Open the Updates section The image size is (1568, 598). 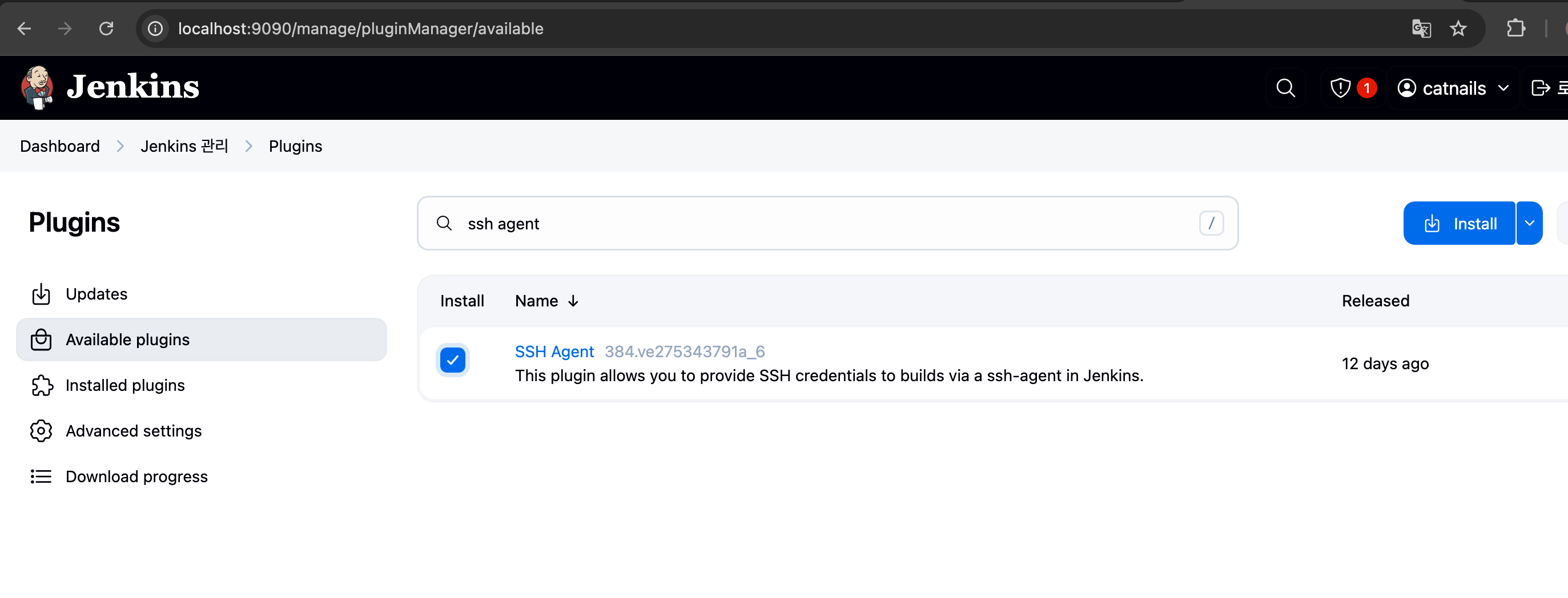click(202, 294)
